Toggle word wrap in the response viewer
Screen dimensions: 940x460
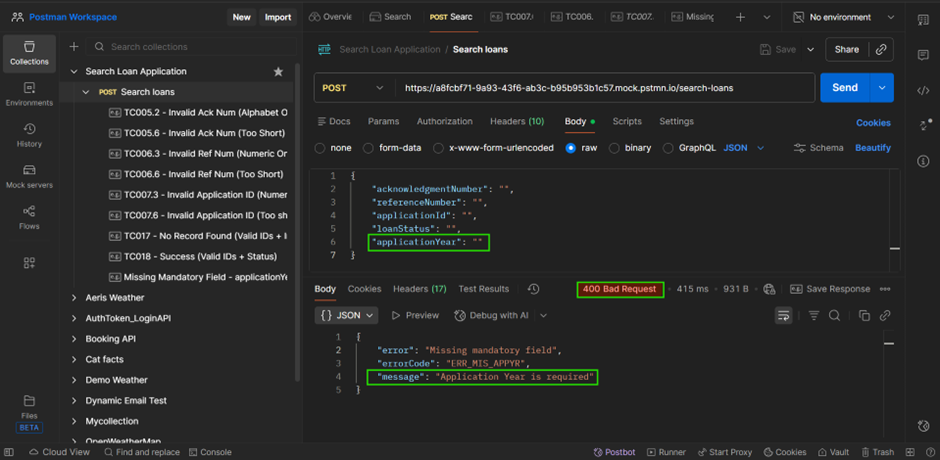click(x=784, y=315)
